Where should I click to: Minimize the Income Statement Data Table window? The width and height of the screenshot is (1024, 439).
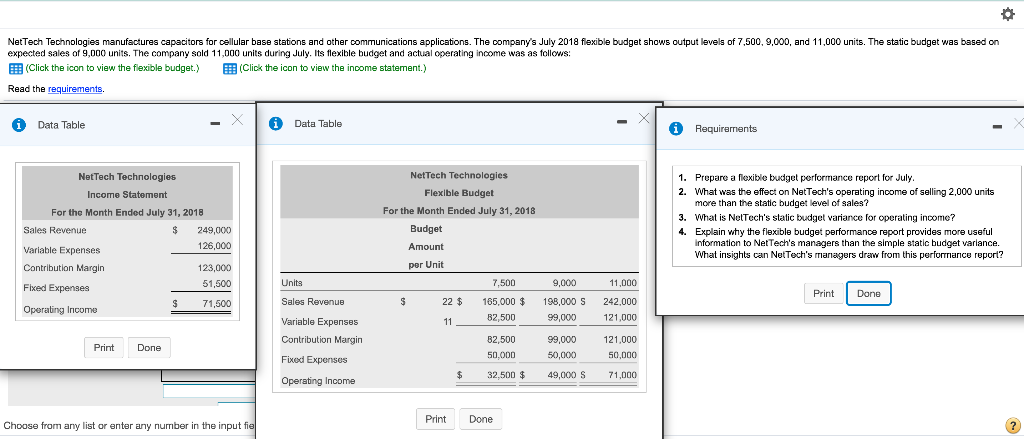215,123
